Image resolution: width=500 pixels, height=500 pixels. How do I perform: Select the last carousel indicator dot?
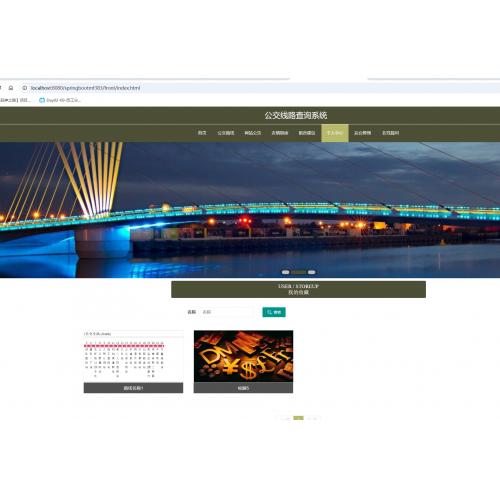(311, 272)
